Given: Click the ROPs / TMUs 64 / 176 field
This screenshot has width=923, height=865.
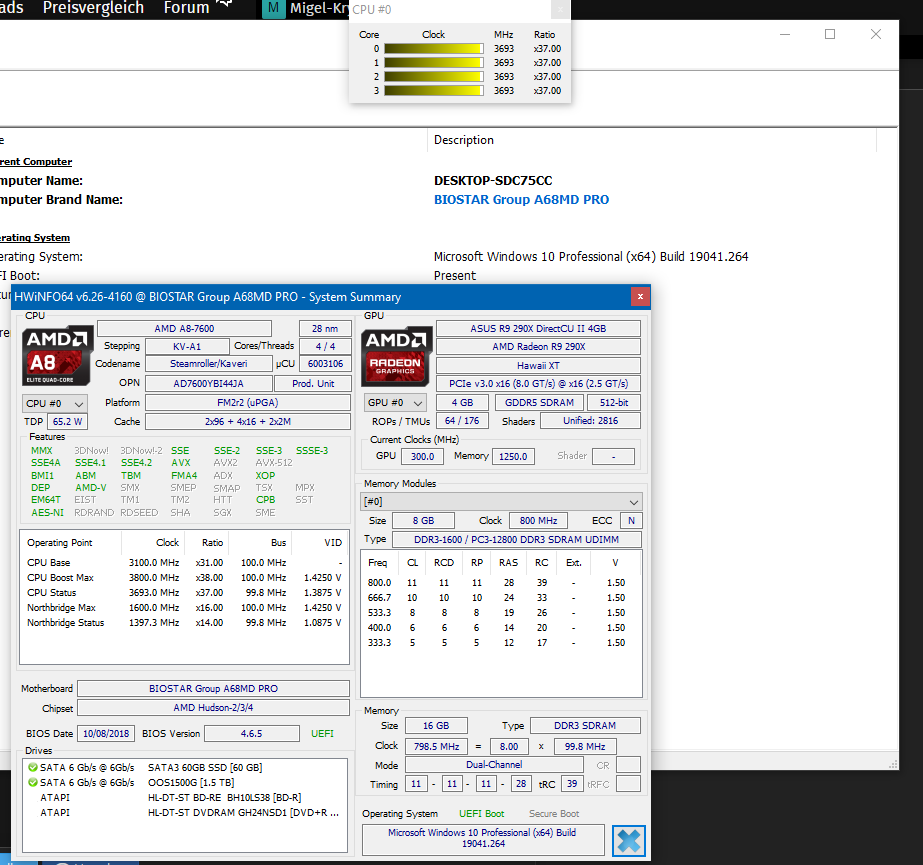Looking at the screenshot, I should (462, 421).
